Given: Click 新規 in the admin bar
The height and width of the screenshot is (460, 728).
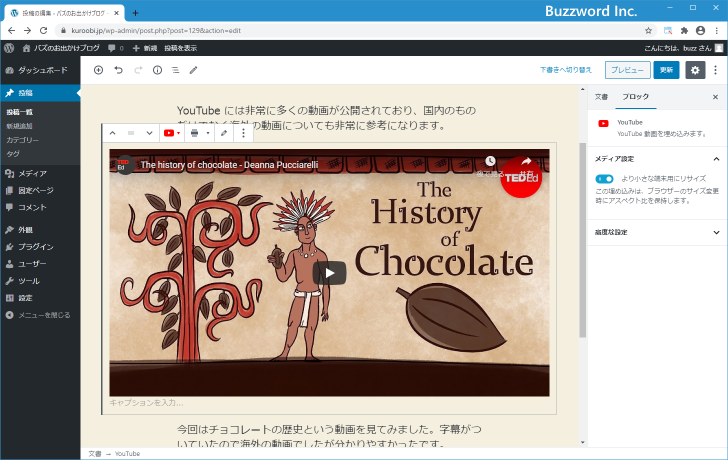Looking at the screenshot, I should pos(145,48).
